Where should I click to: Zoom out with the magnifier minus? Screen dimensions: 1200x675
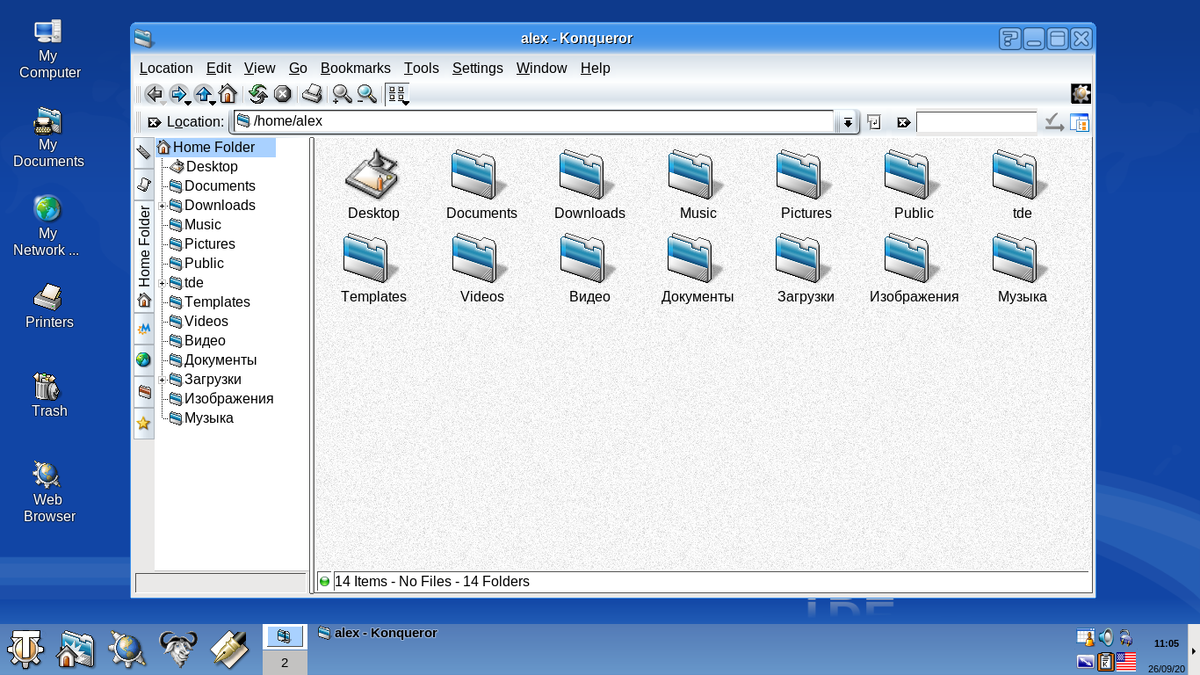pos(367,94)
